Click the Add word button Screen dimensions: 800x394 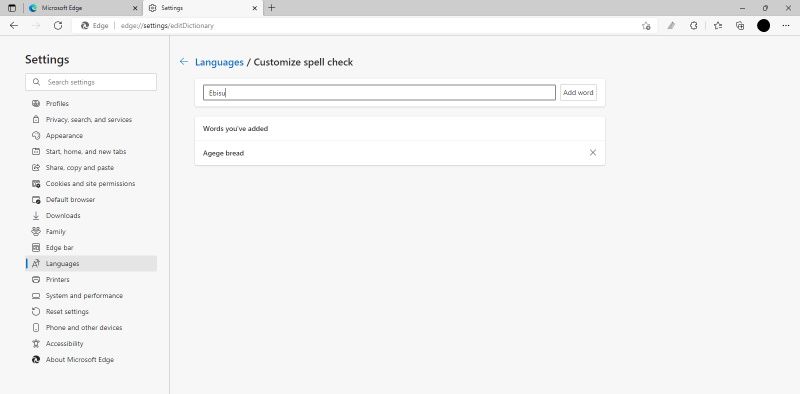(578, 93)
